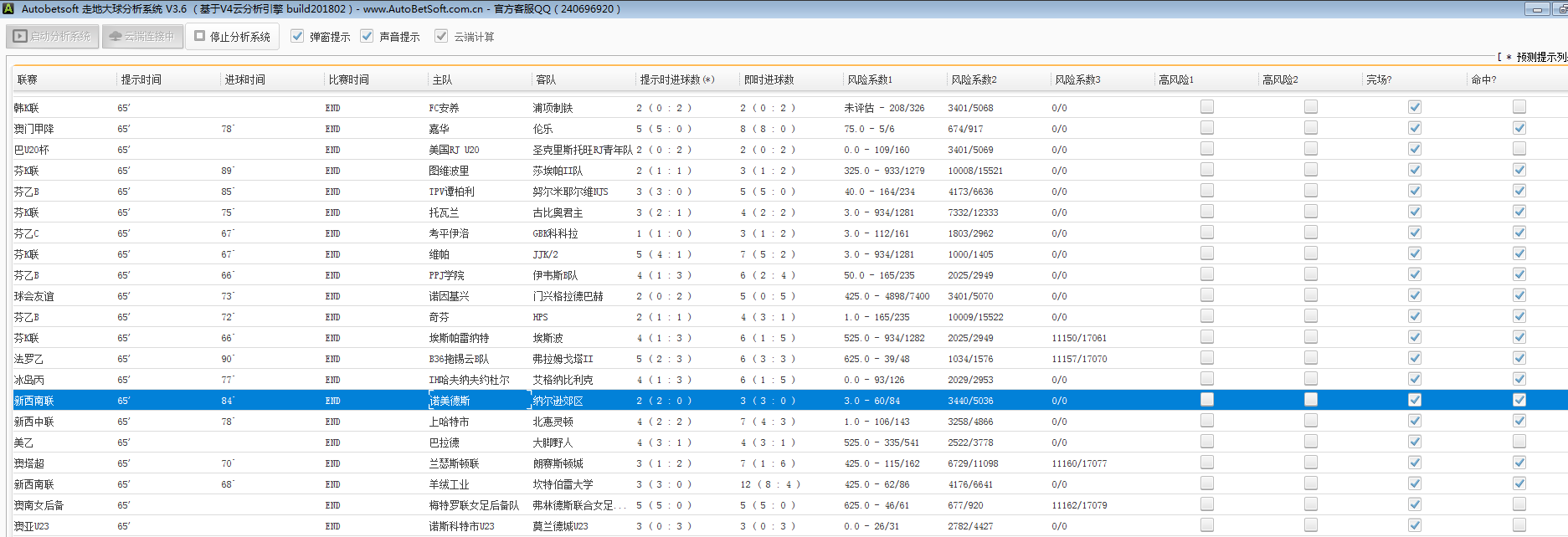Select the 上哈特市 home team cell

(x=450, y=422)
